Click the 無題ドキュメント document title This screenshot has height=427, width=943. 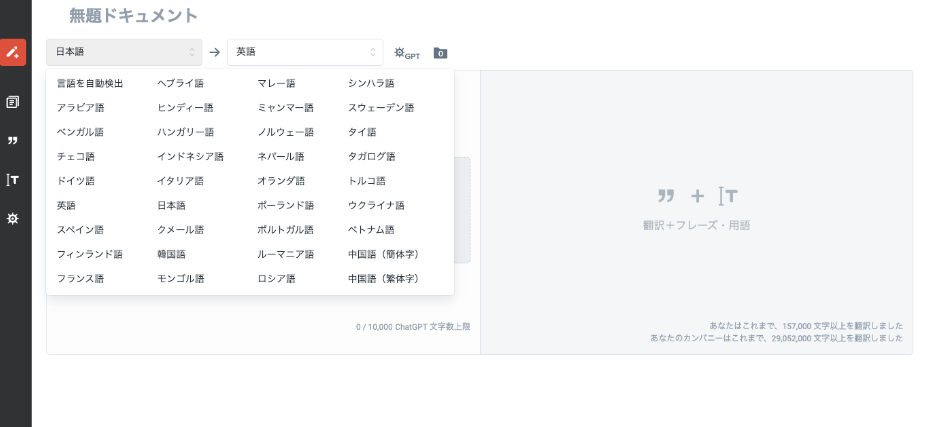[133, 16]
